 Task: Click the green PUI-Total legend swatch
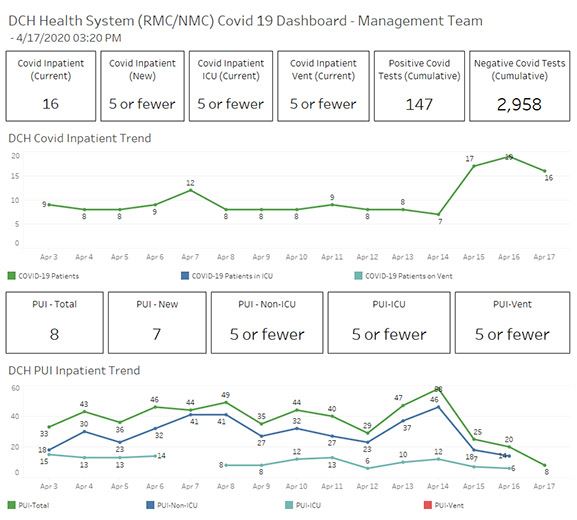coord(12,505)
